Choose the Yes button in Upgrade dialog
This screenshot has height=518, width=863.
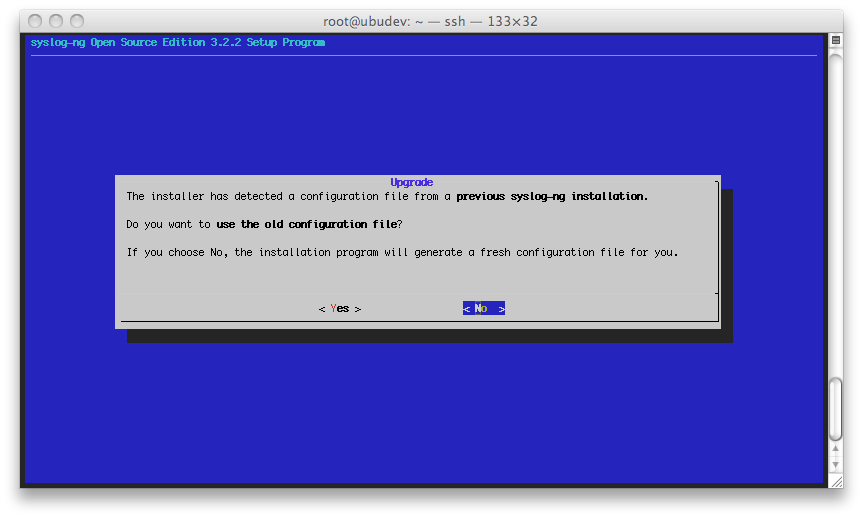(x=340, y=309)
